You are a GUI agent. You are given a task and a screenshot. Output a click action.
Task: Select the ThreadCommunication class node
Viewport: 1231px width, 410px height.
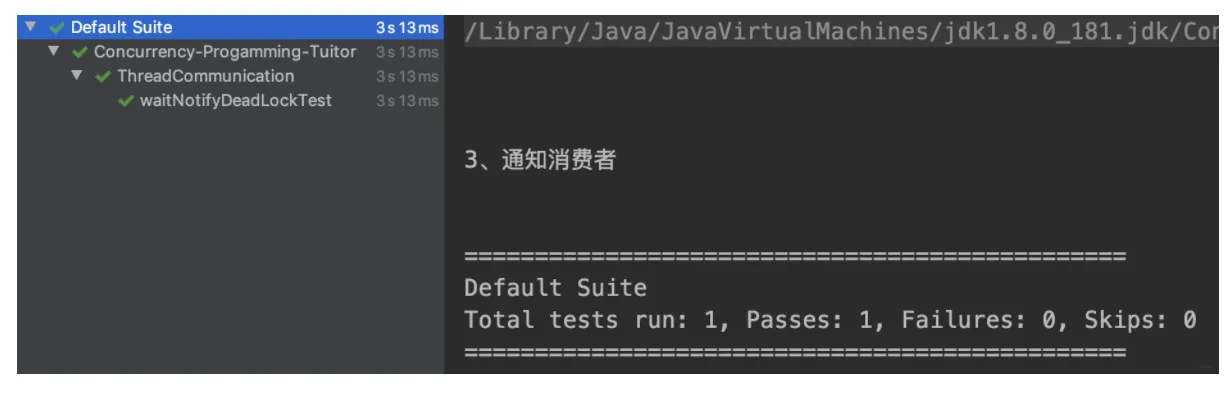pyautogui.click(x=205, y=76)
